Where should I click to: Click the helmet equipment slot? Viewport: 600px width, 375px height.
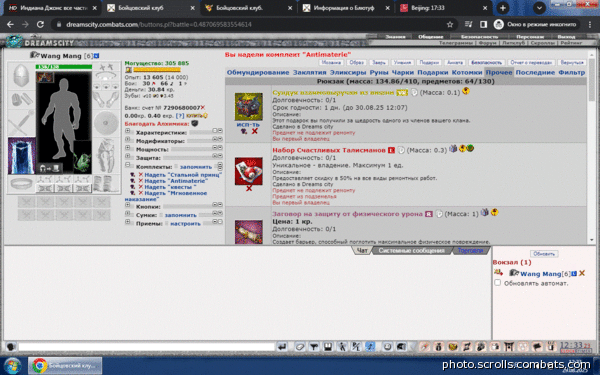[21, 76]
